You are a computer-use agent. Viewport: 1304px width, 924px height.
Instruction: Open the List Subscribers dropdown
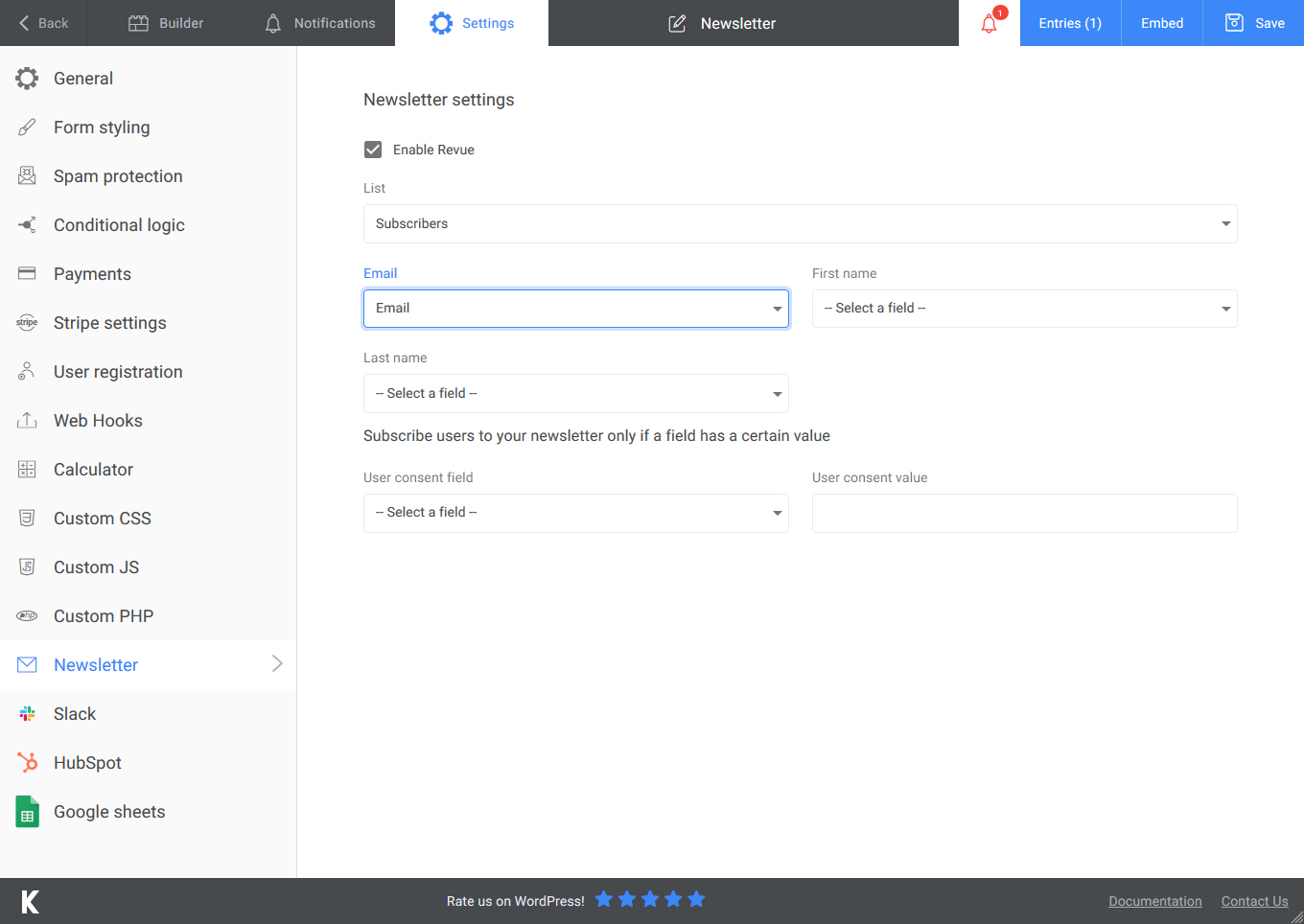pyautogui.click(x=800, y=223)
